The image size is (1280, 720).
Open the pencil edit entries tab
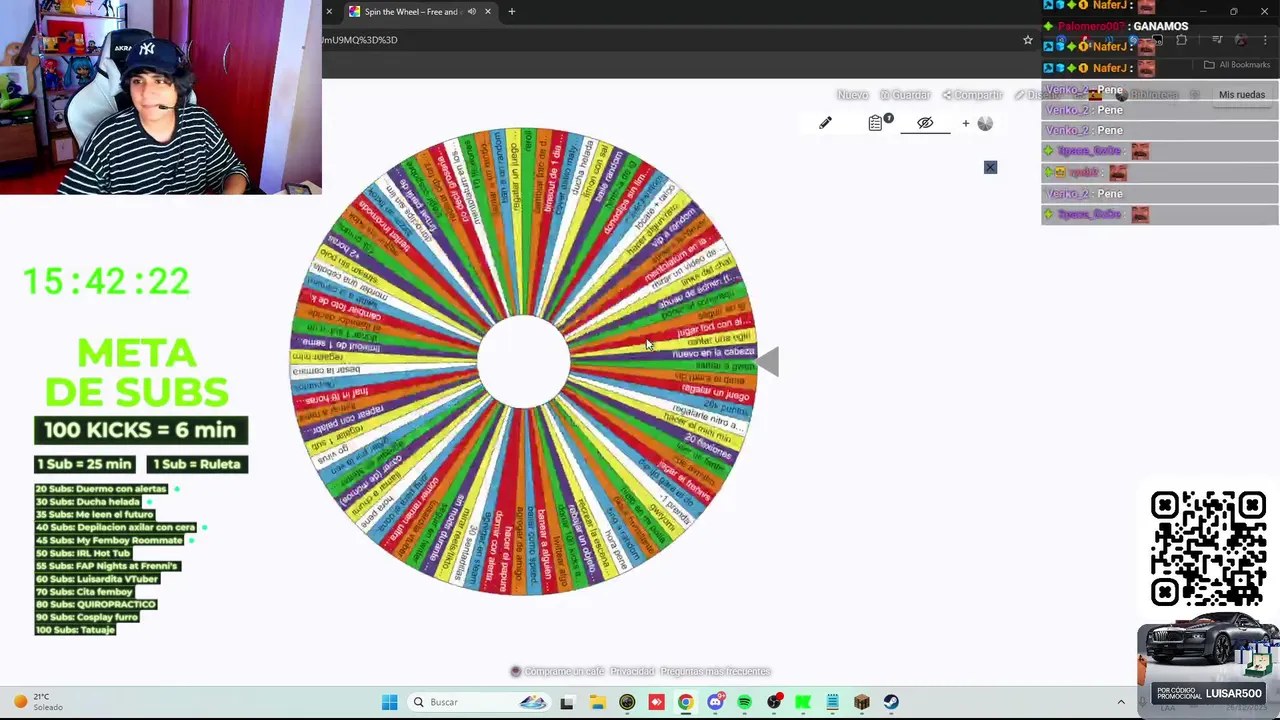[825, 123]
